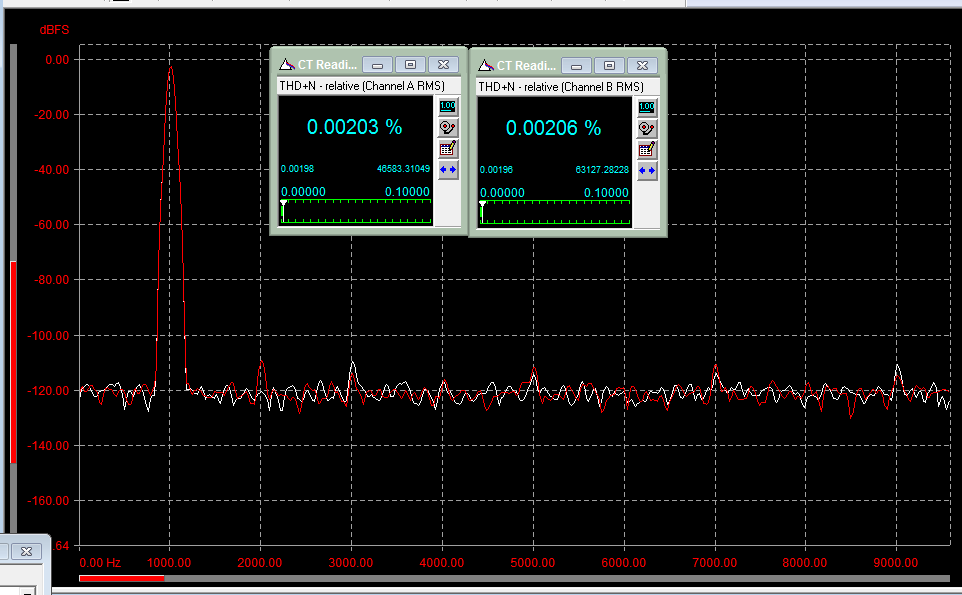Click the -20.00 level axis label

point(52,115)
